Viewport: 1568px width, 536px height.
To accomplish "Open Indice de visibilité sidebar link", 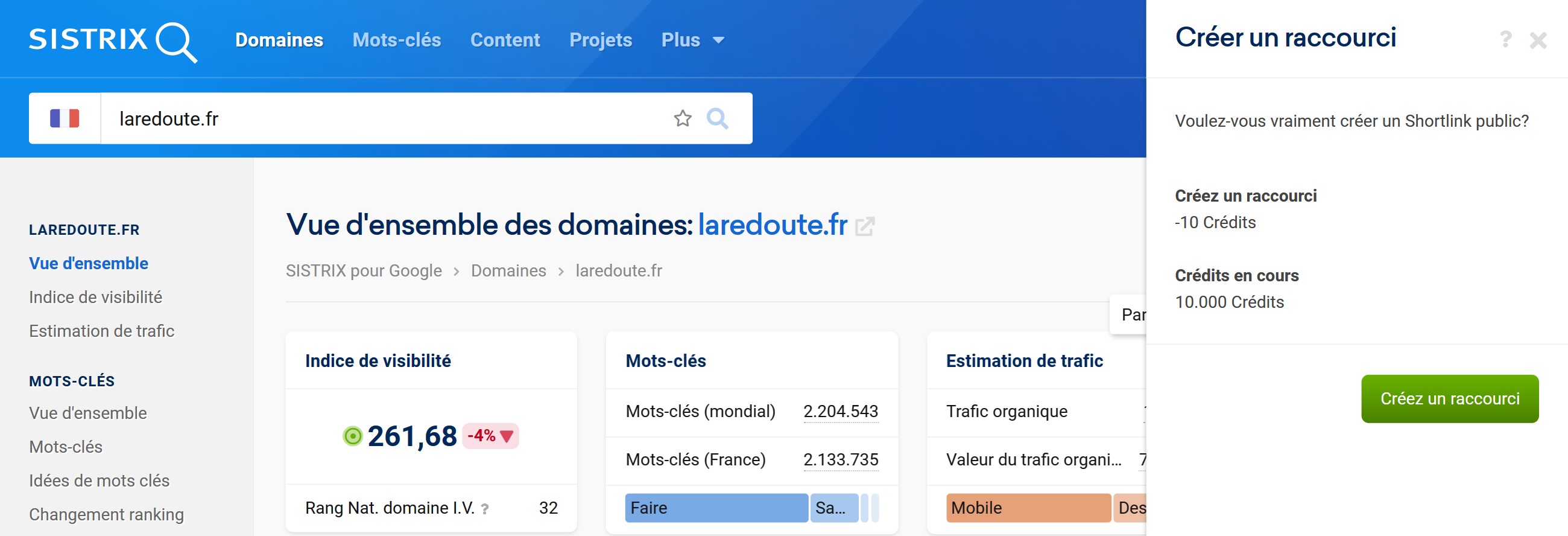I will (95, 297).
